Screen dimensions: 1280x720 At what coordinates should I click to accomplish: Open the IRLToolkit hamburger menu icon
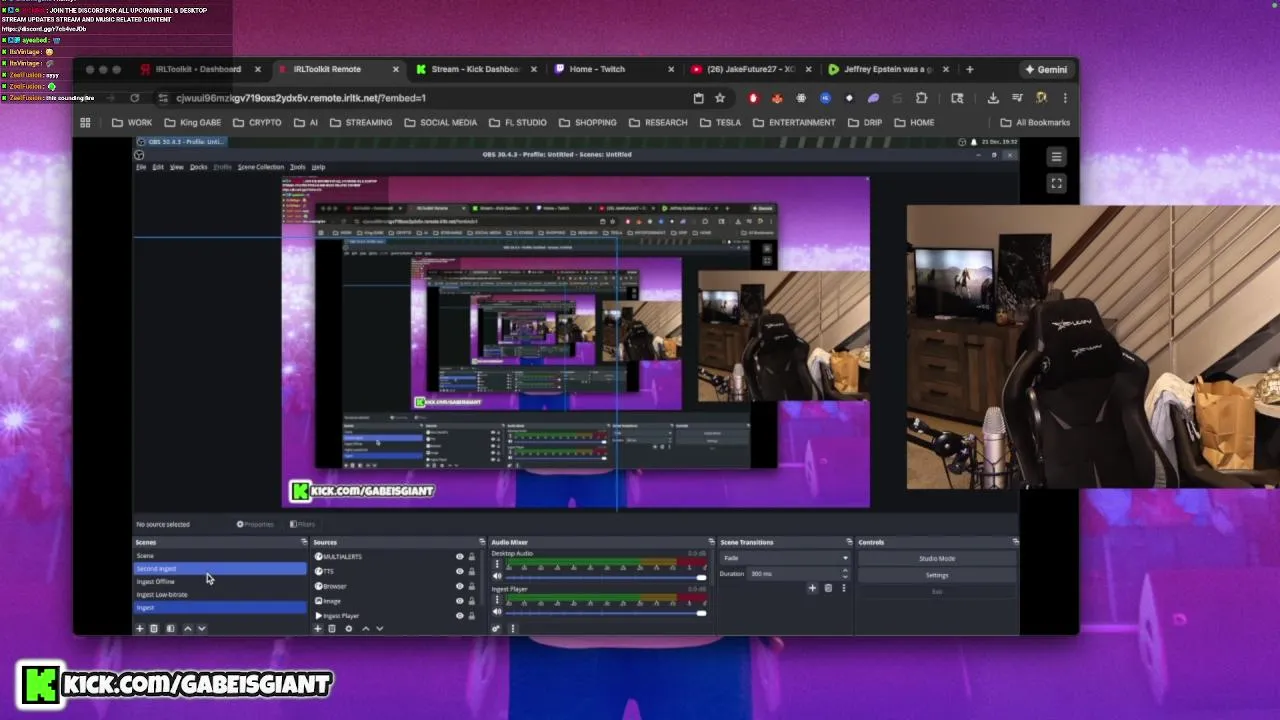(x=1056, y=157)
